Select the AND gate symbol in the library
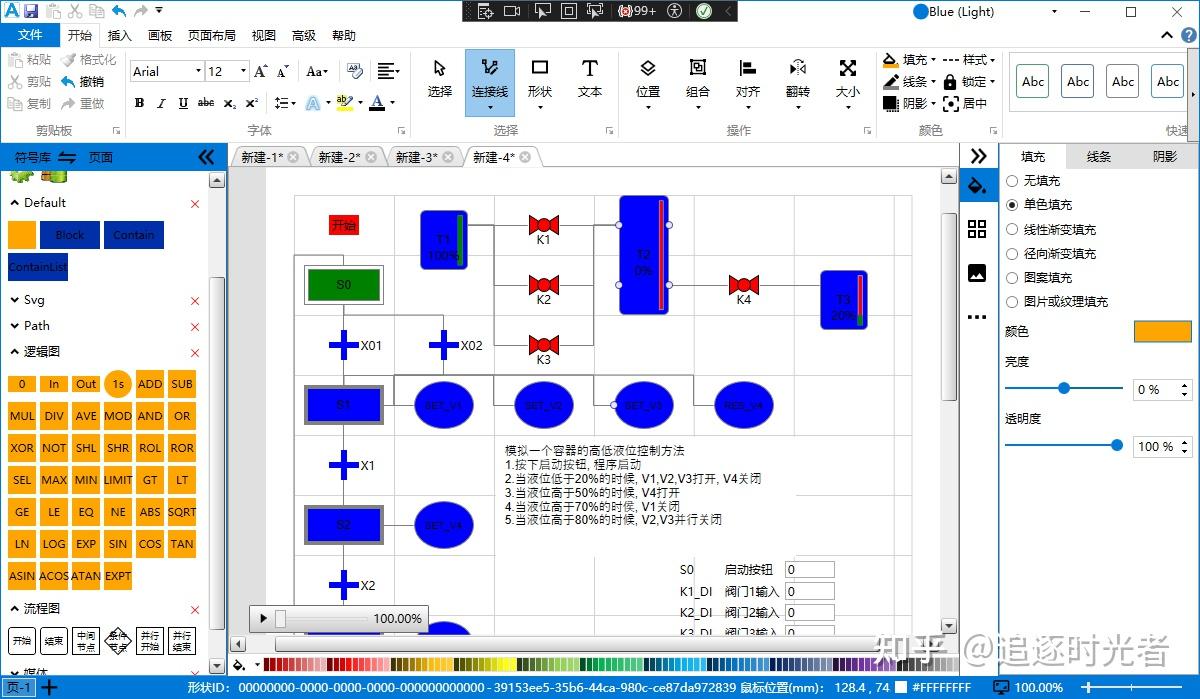1200x699 pixels. [x=149, y=415]
